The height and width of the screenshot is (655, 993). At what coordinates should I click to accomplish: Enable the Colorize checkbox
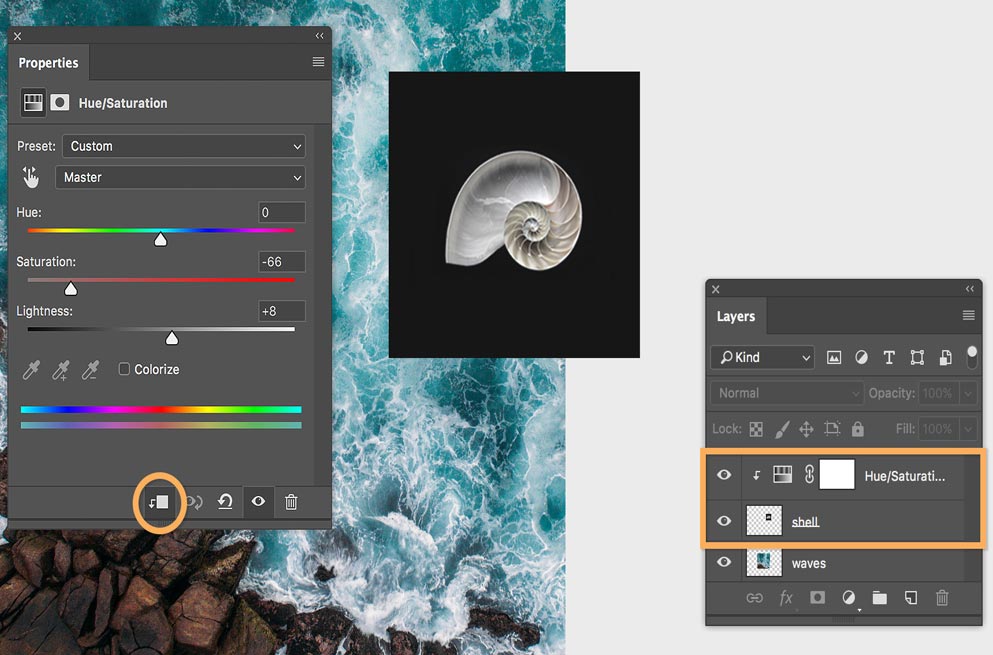point(124,369)
